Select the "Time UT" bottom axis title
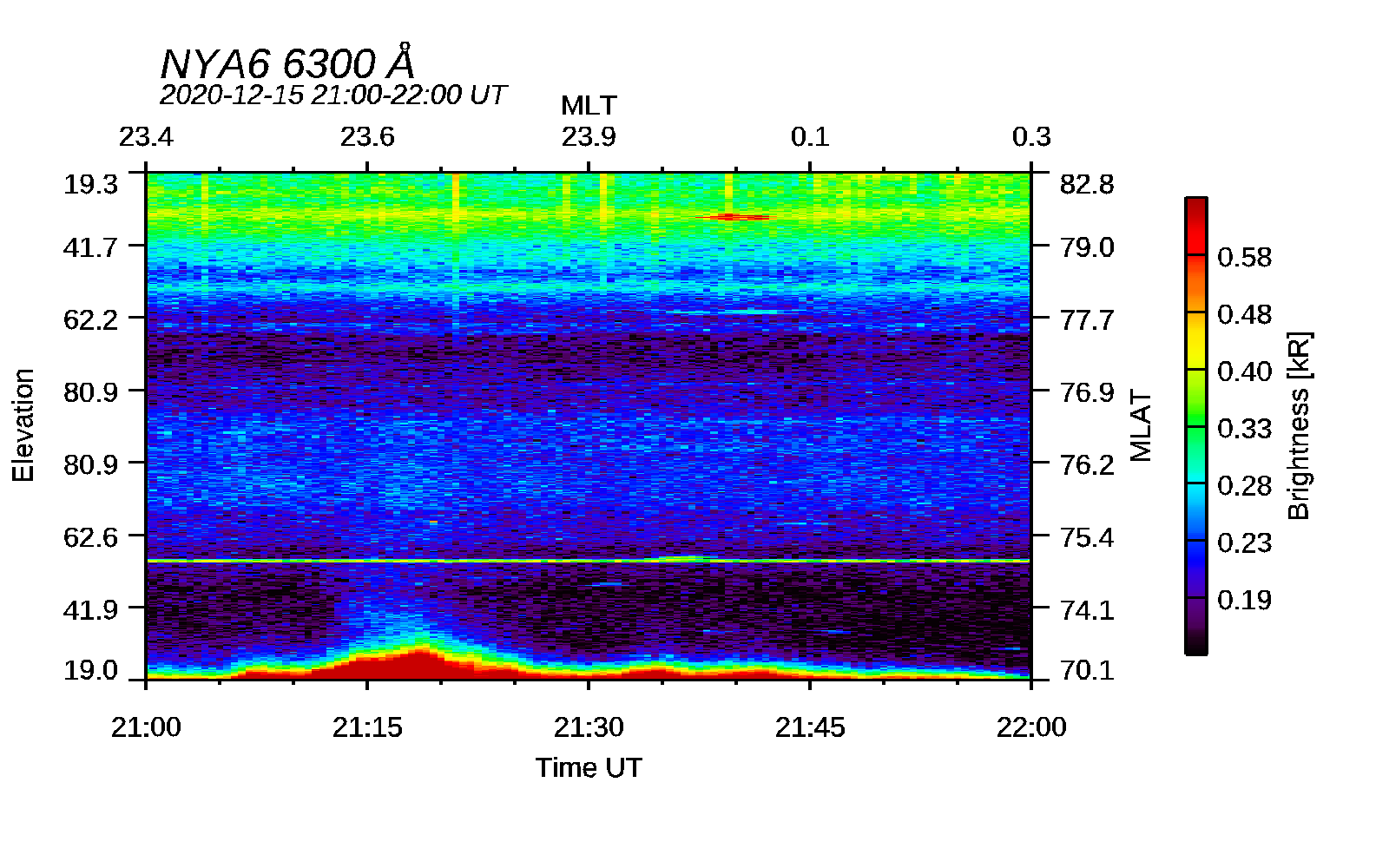 coord(589,768)
